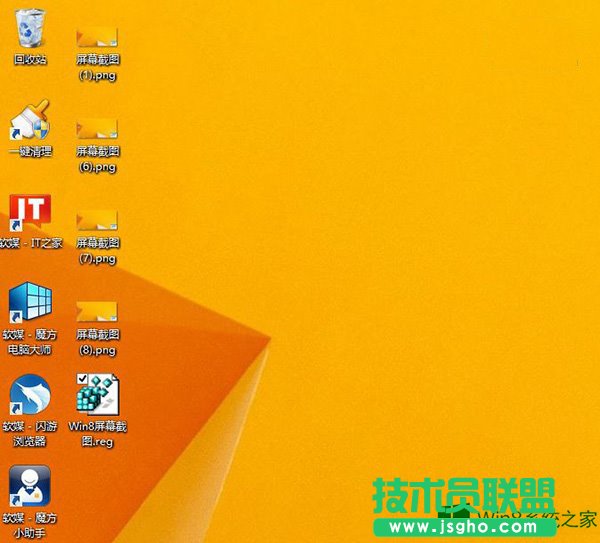600x543 pixels.
Task: Click the 软媒 - IT之家 label text
Action: [31, 243]
